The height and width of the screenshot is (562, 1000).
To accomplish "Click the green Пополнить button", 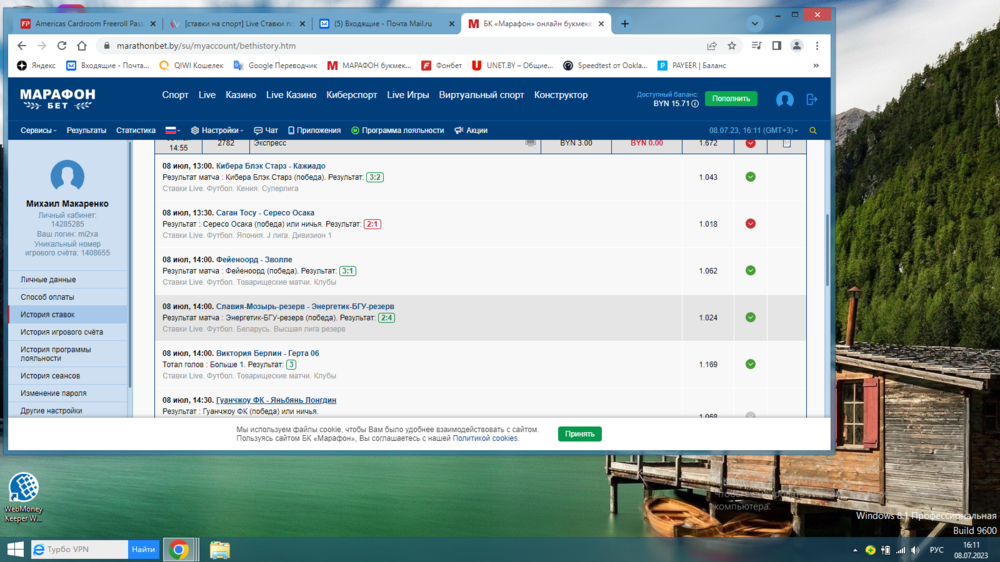I will click(730, 99).
